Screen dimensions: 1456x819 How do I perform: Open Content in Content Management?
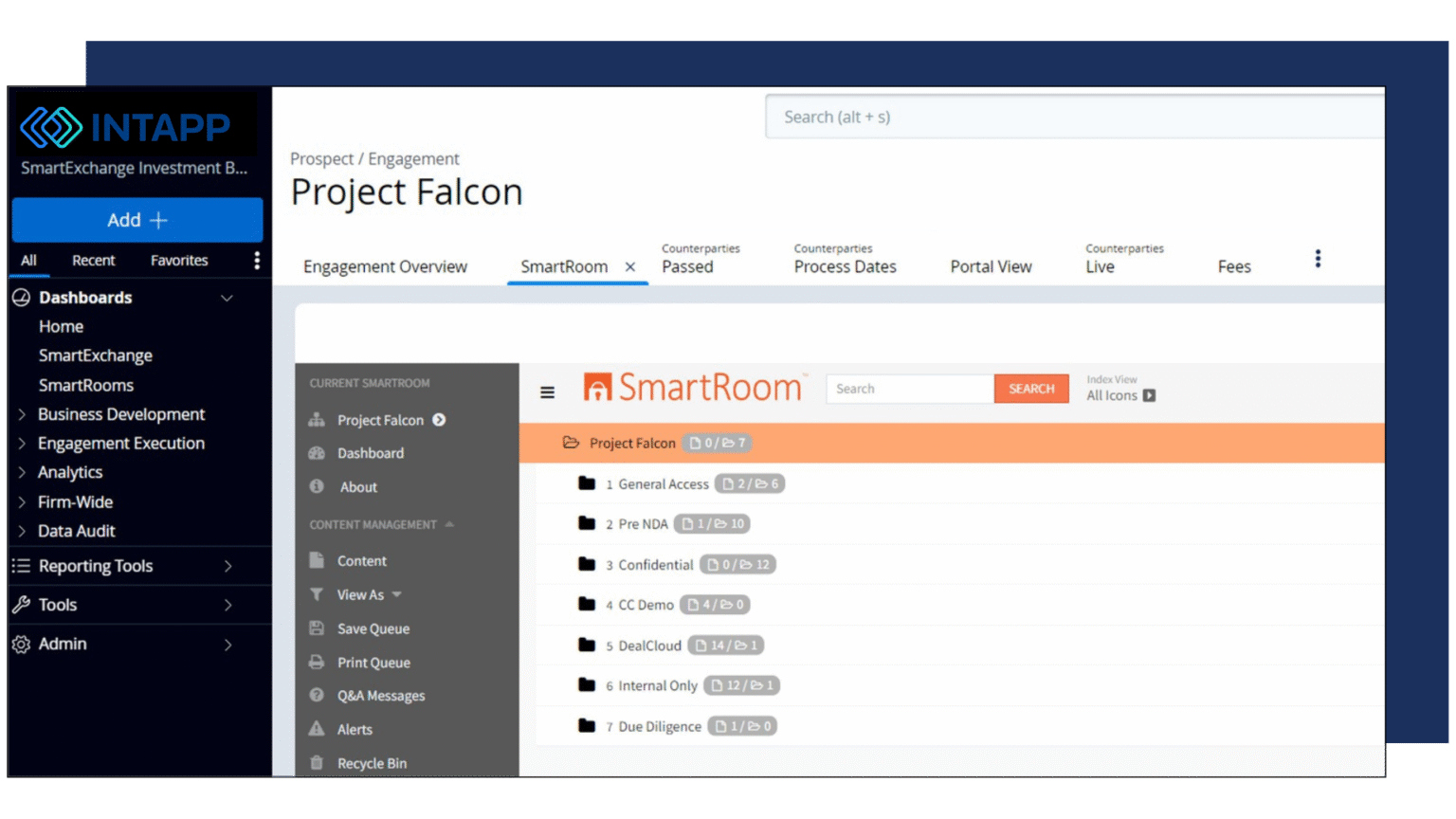pos(362,561)
